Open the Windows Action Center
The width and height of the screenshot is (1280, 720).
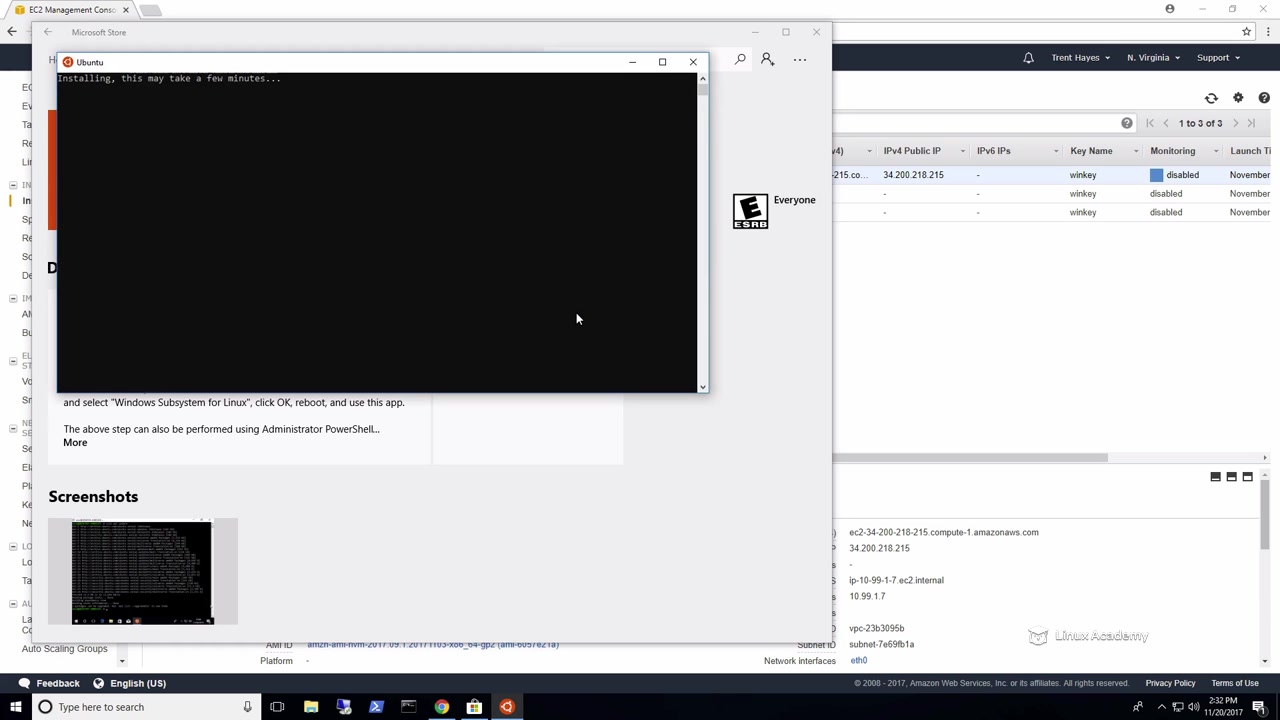coord(1259,707)
